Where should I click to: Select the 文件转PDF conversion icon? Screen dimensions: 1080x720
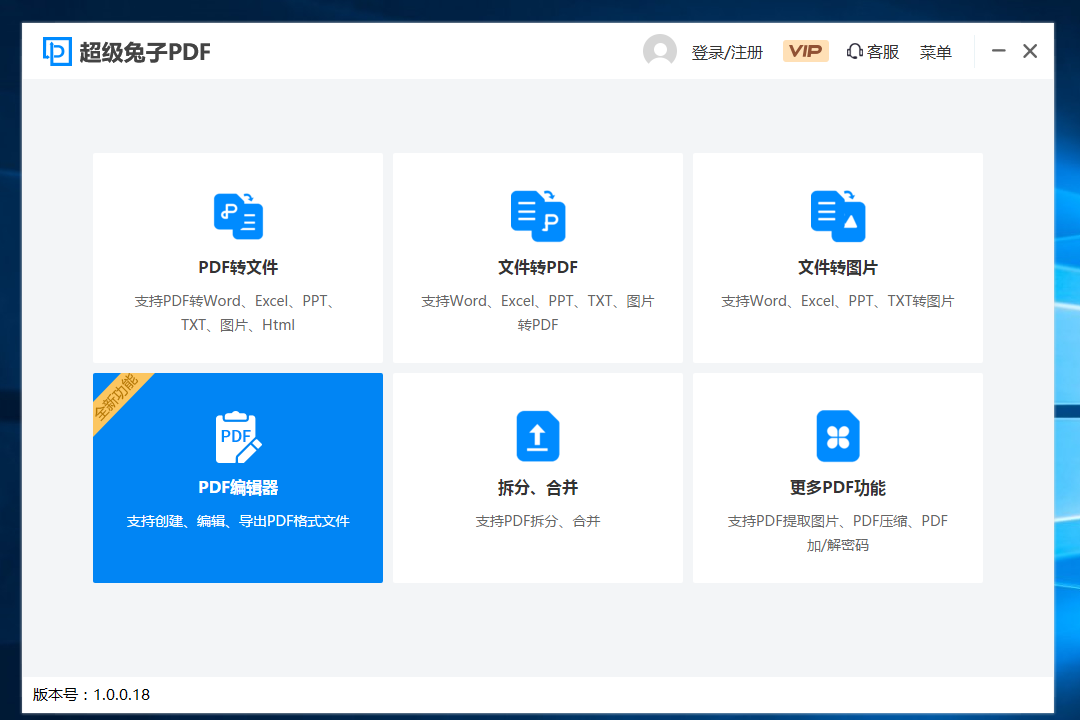(537, 216)
